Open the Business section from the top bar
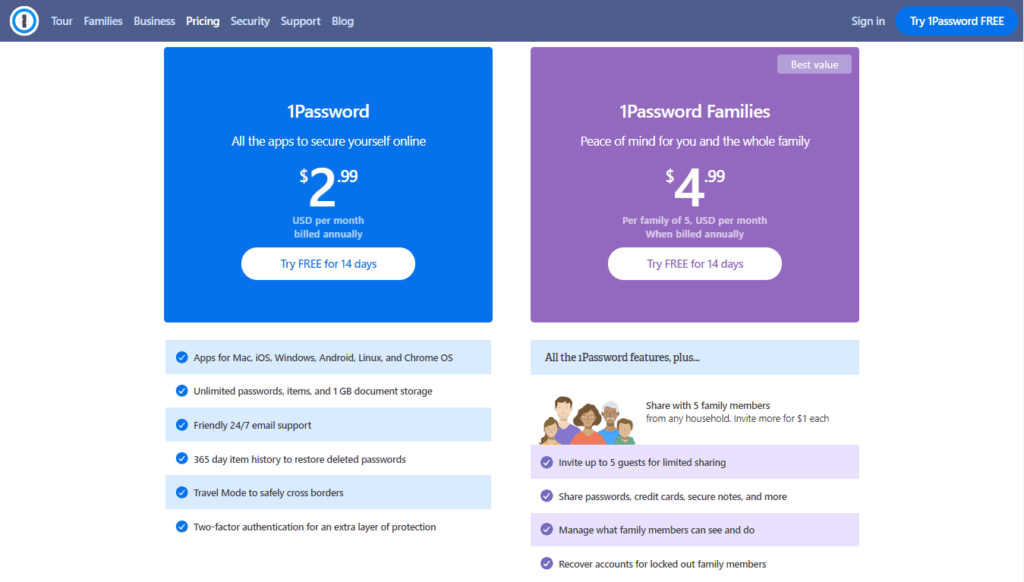 pyautogui.click(x=154, y=20)
